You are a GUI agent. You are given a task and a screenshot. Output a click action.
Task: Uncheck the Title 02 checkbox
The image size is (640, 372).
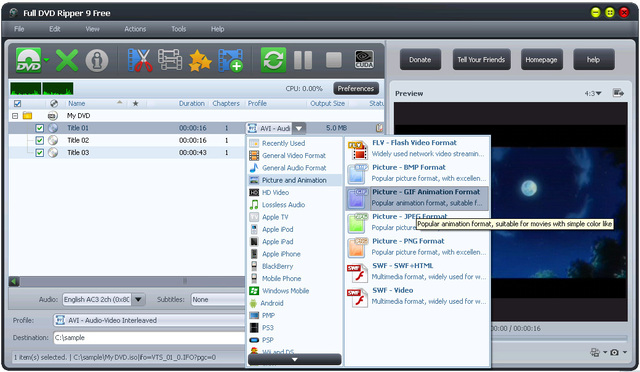40,140
